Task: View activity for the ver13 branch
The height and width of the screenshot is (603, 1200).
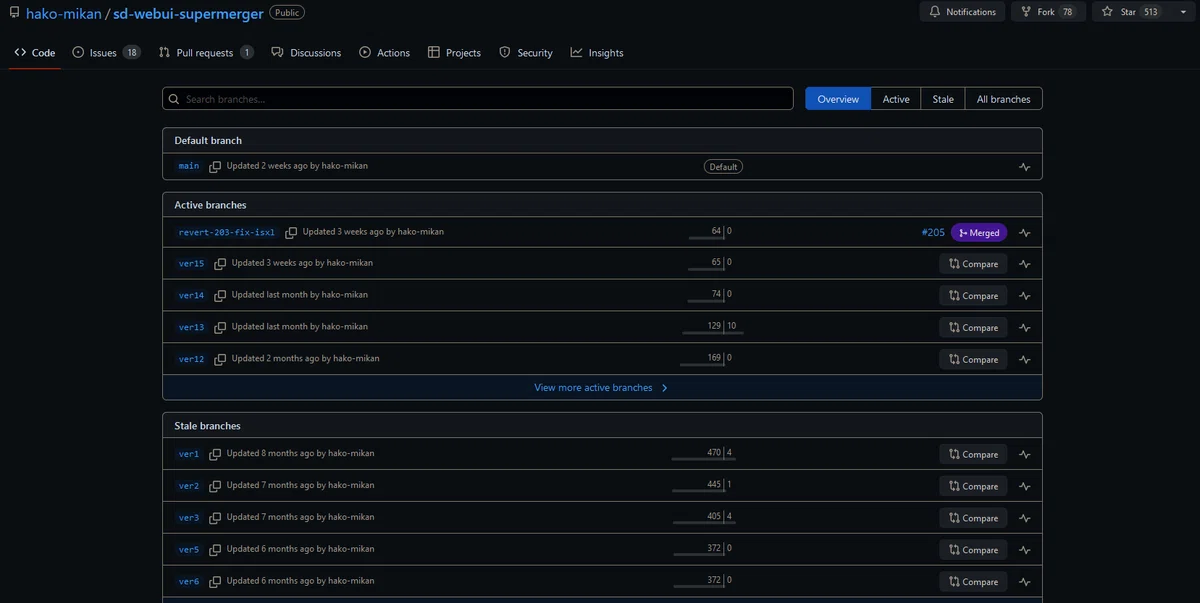Action: click(1024, 328)
